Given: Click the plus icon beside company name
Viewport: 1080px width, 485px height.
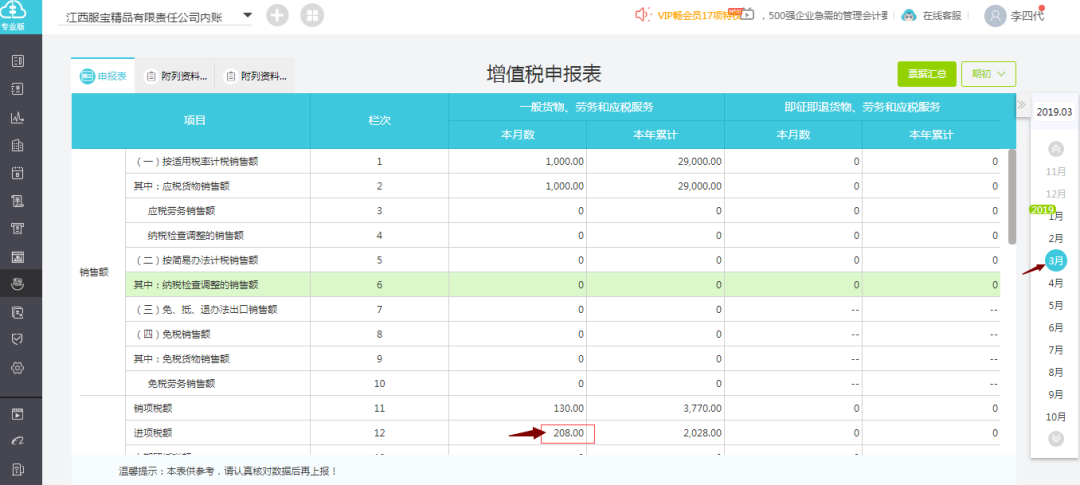Looking at the screenshot, I should [x=278, y=15].
